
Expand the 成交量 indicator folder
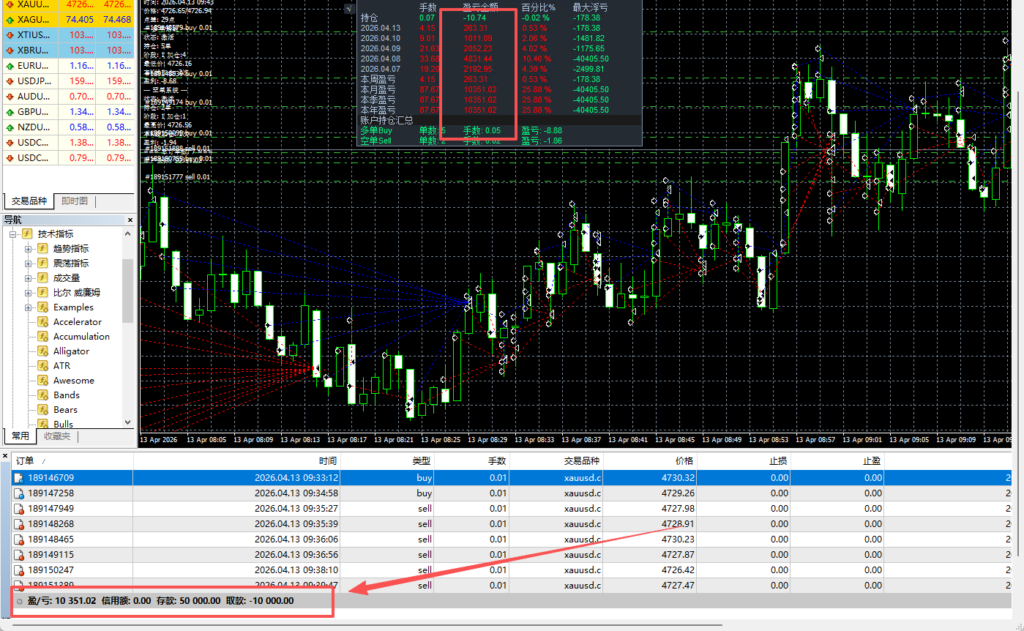(29, 278)
